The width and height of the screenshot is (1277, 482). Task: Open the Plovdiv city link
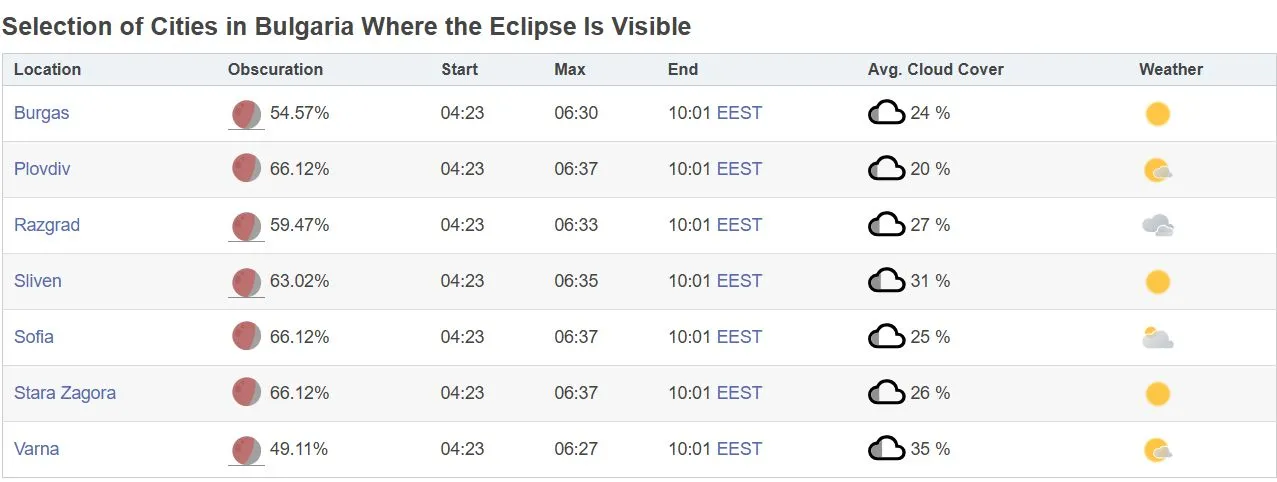coord(42,169)
